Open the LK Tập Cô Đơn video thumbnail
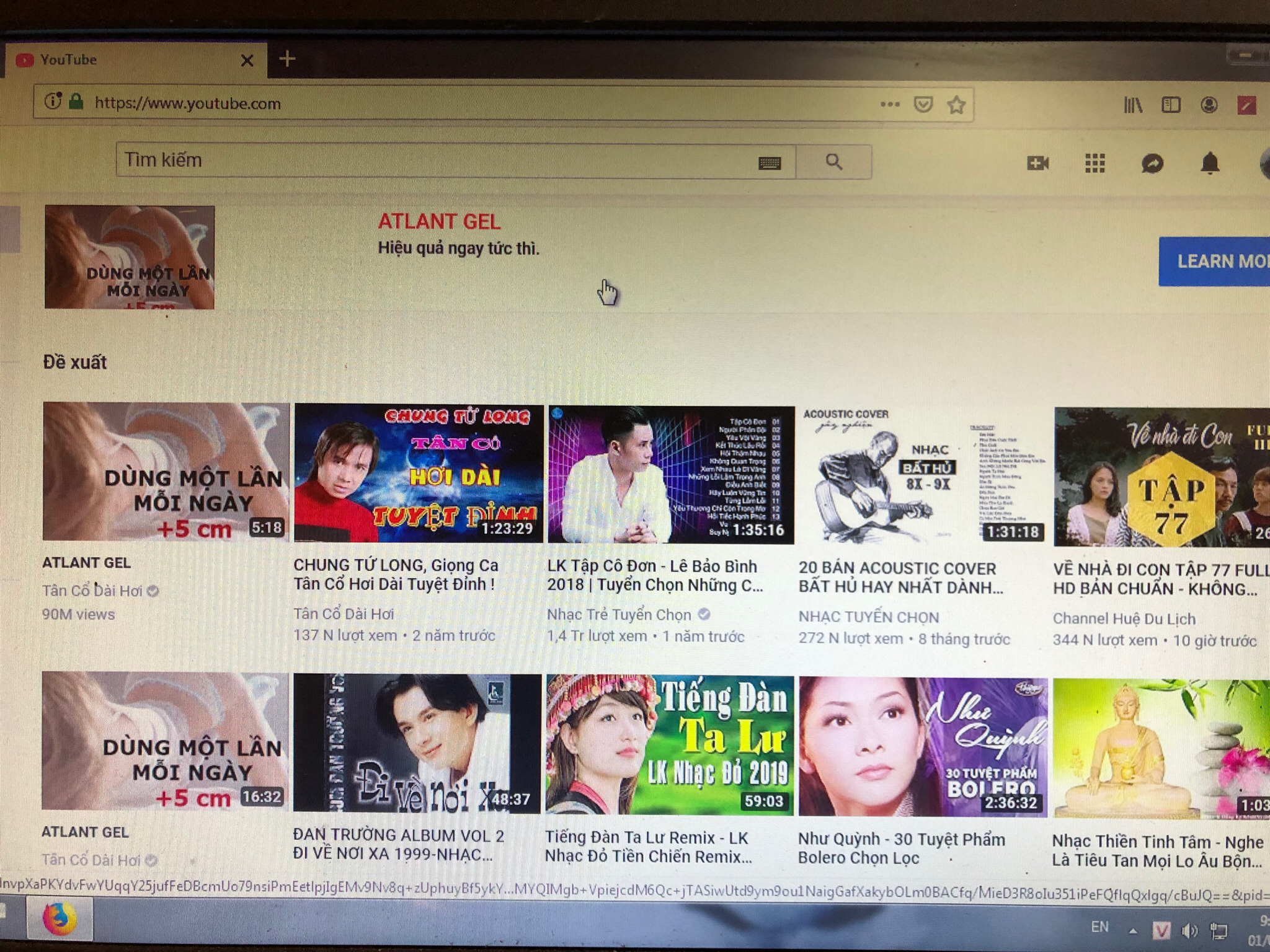Image resolution: width=1270 pixels, height=952 pixels. (x=671, y=475)
